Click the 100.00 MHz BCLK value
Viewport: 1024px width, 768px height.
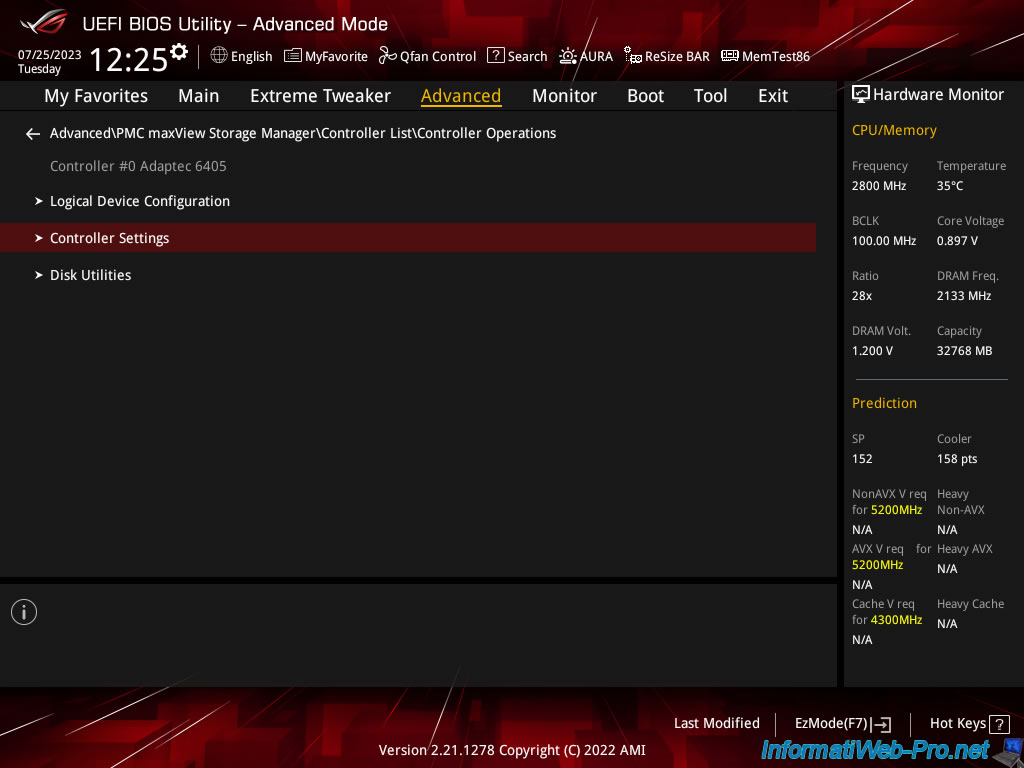point(884,241)
